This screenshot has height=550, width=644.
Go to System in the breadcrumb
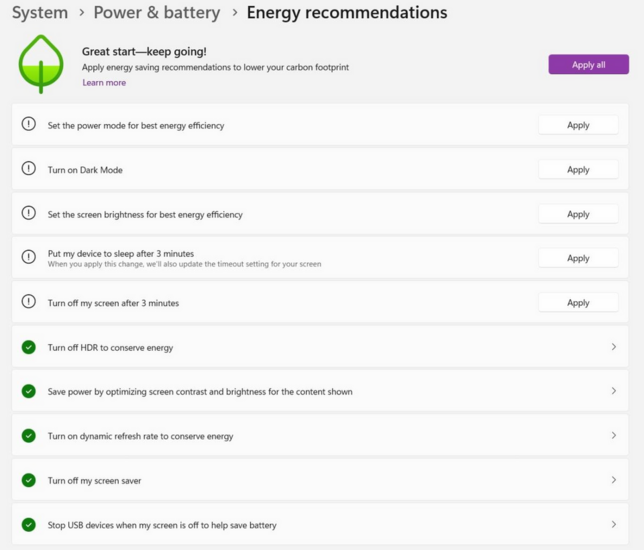(40, 12)
